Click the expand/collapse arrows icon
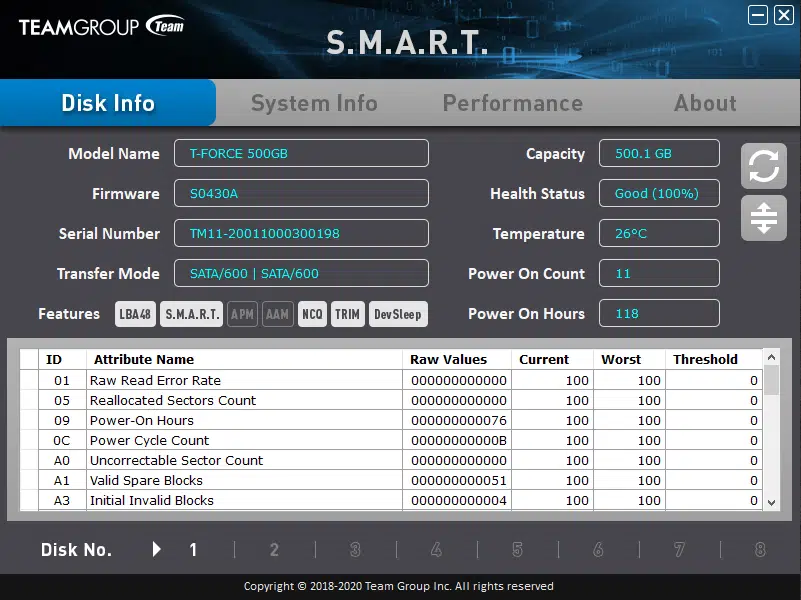801x600 pixels. [x=763, y=218]
